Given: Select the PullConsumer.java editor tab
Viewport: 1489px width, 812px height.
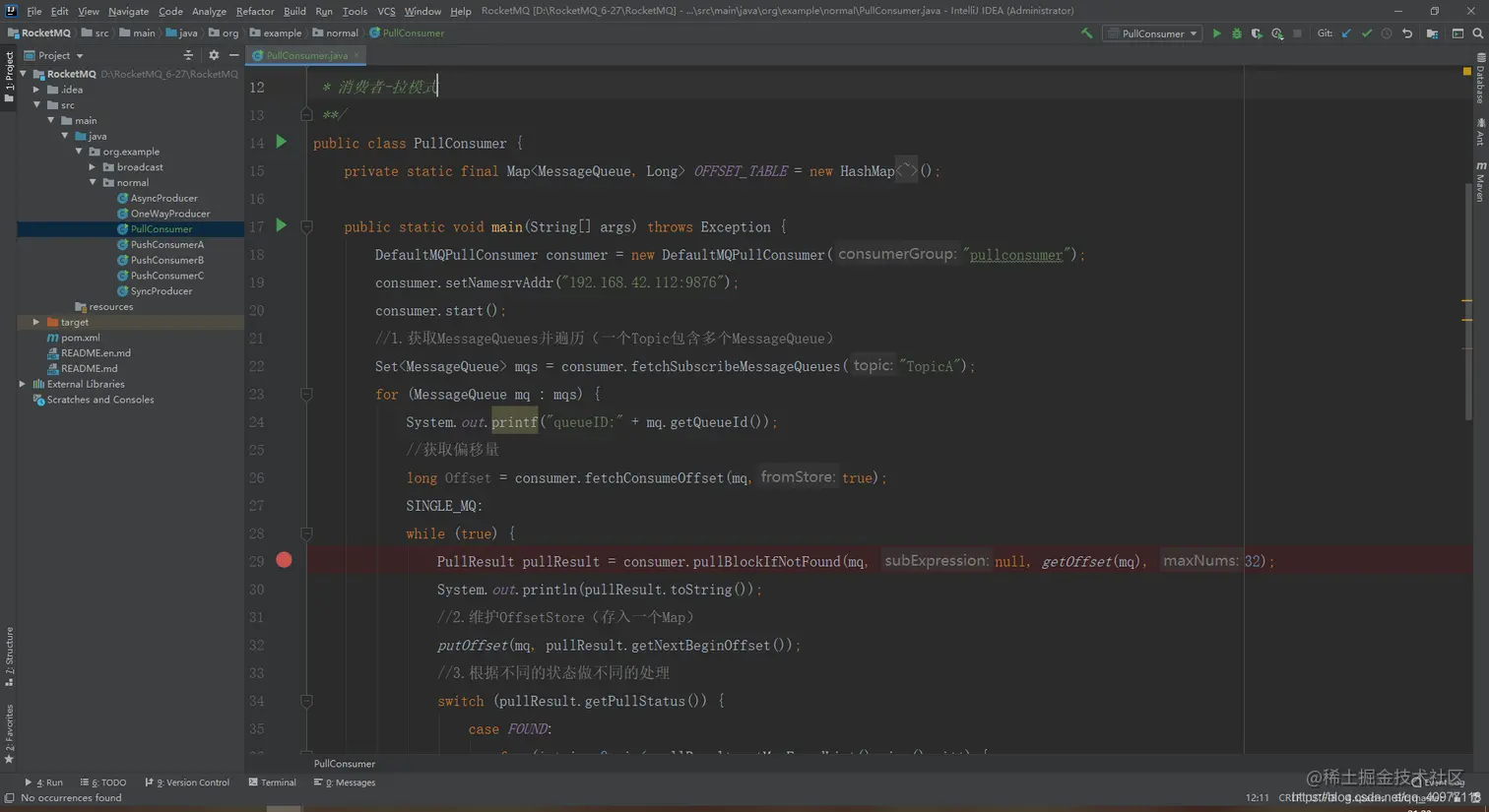Looking at the screenshot, I should point(306,55).
